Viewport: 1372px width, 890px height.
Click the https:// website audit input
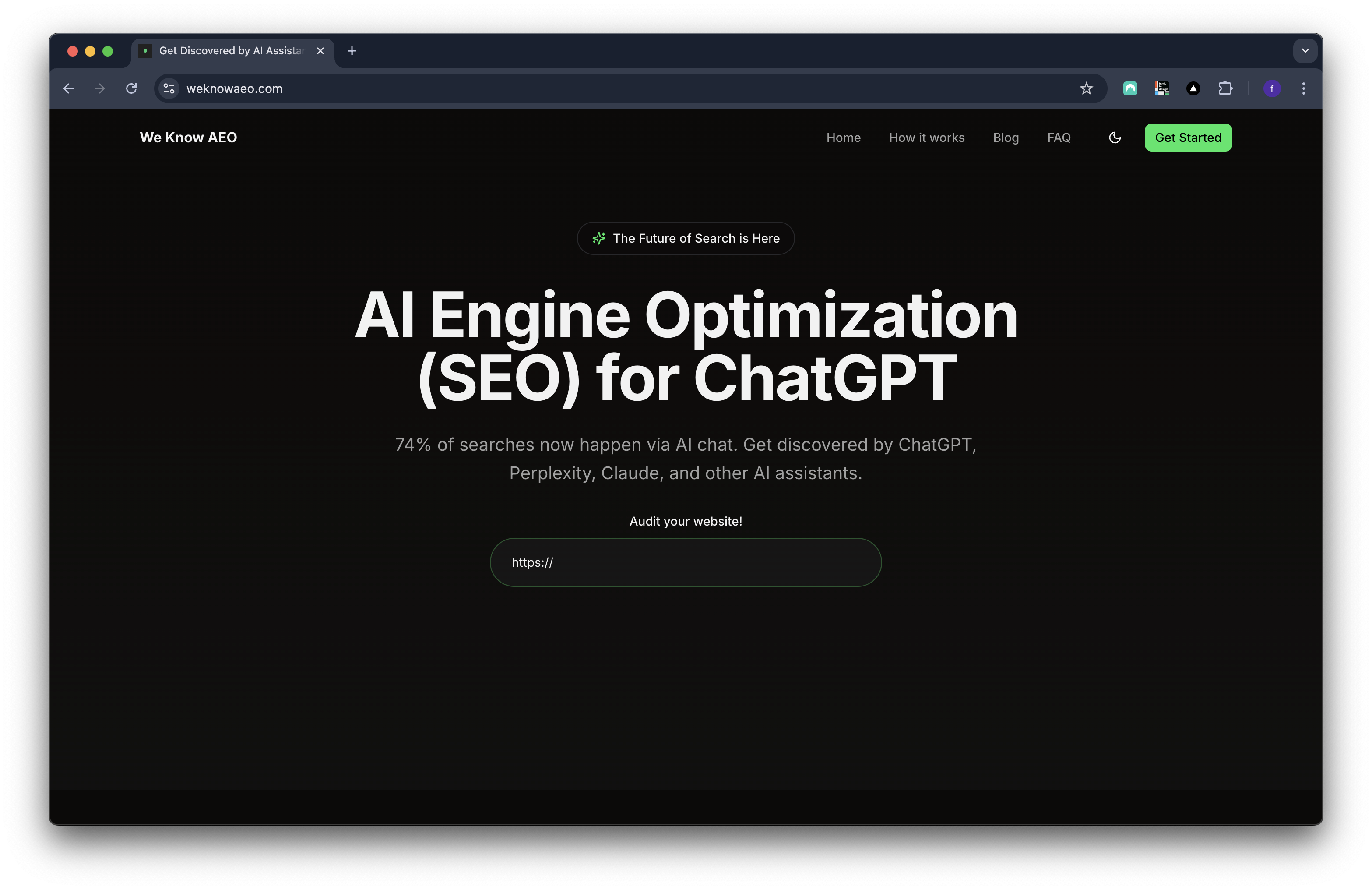tap(686, 562)
